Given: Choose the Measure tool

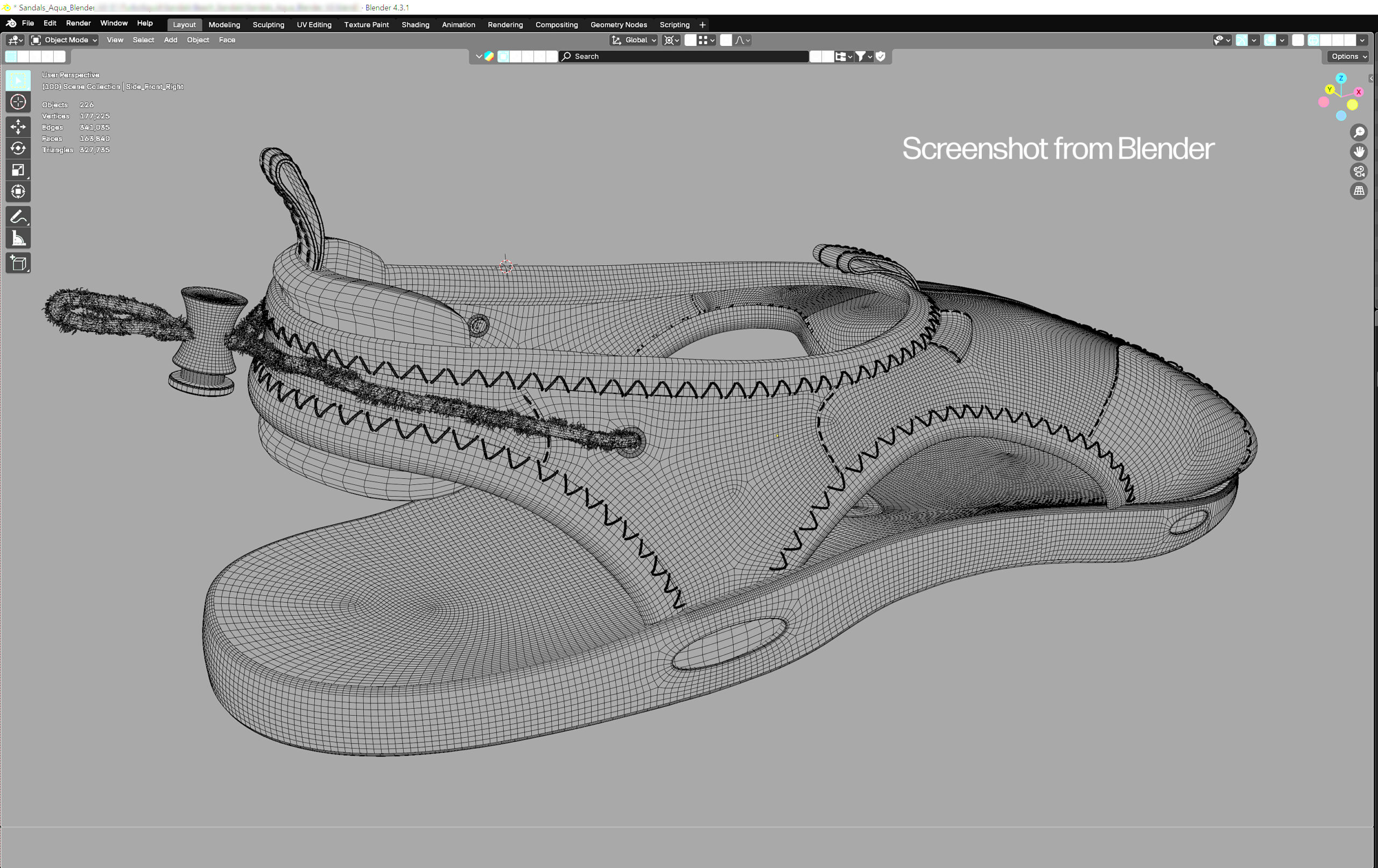Looking at the screenshot, I should (18, 238).
